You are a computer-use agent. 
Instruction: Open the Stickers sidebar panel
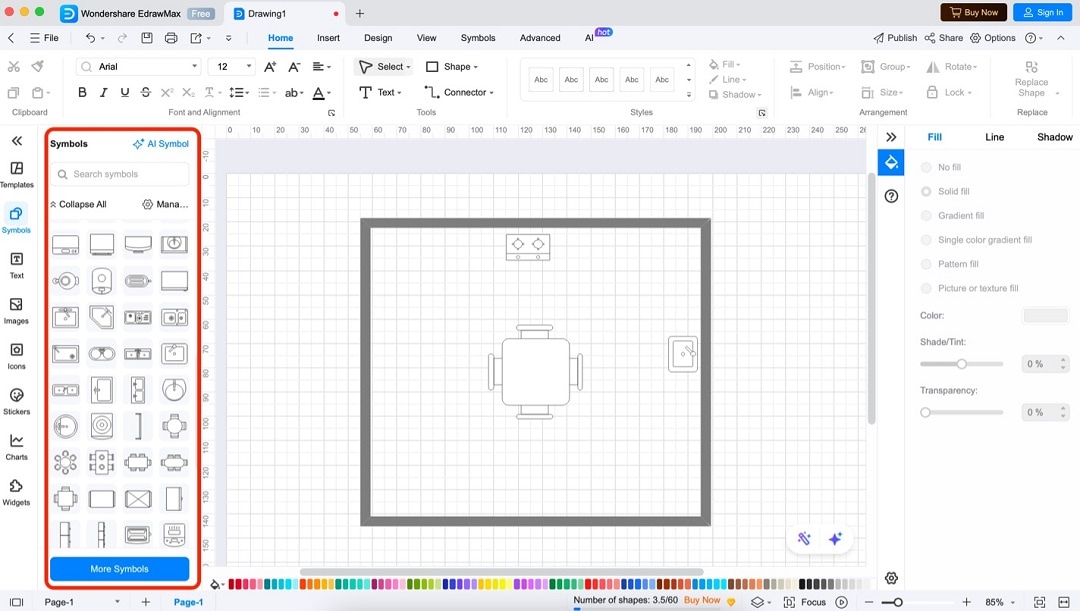coord(17,402)
